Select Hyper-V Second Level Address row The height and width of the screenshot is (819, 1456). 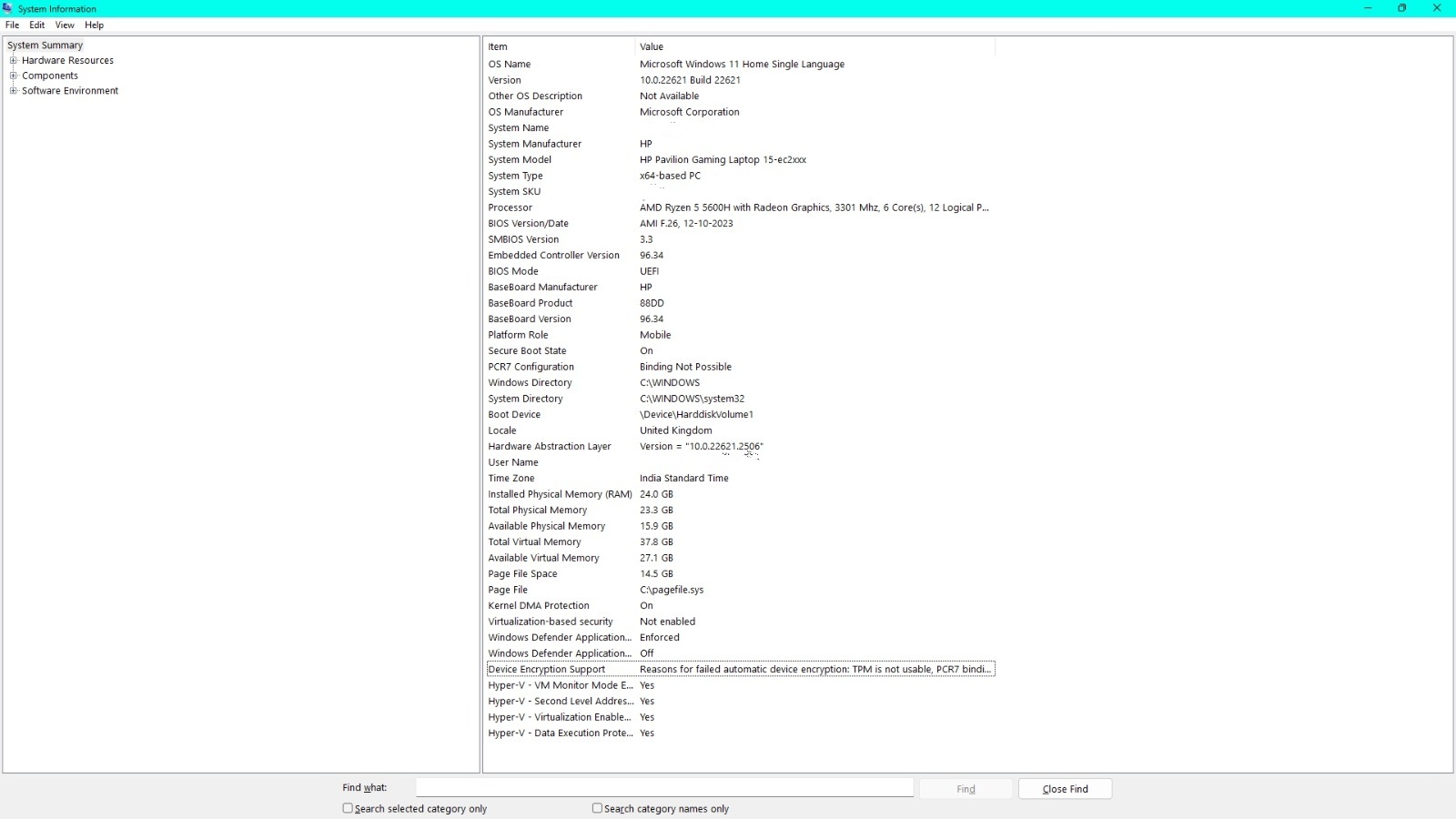(x=740, y=701)
